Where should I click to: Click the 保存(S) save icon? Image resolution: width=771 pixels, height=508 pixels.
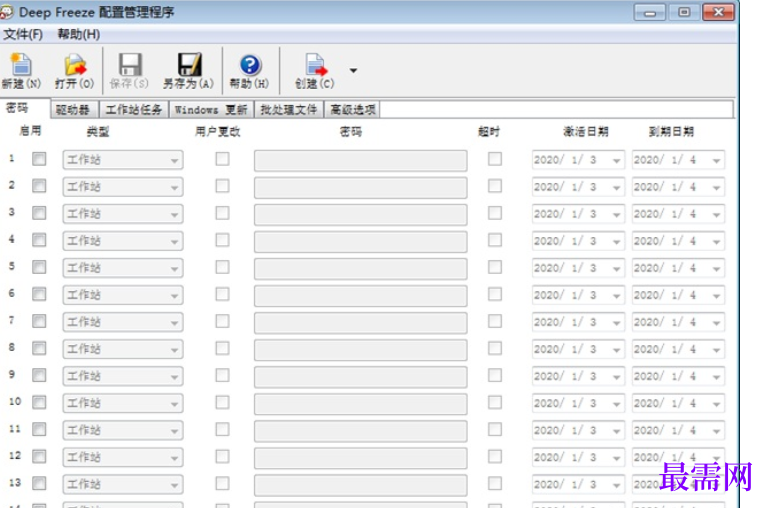point(129,71)
